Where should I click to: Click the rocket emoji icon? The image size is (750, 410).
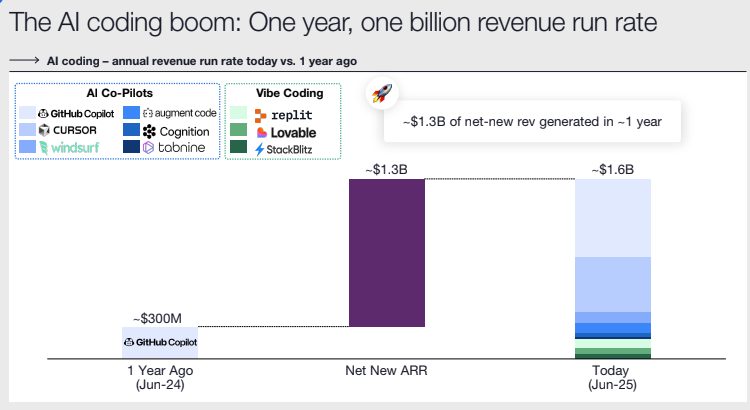tap(382, 93)
